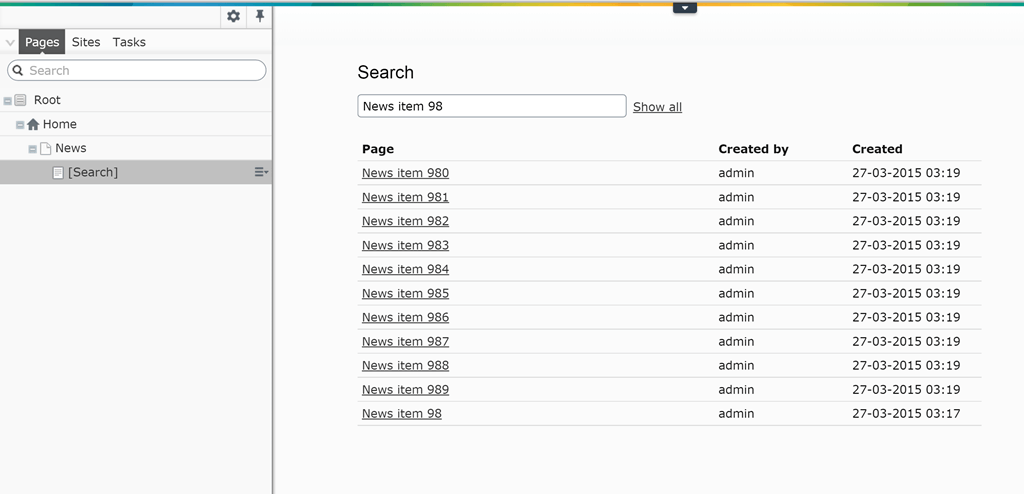Click magnifier icon in tree search box
Viewport: 1024px width, 494px height.
pyautogui.click(x=18, y=71)
